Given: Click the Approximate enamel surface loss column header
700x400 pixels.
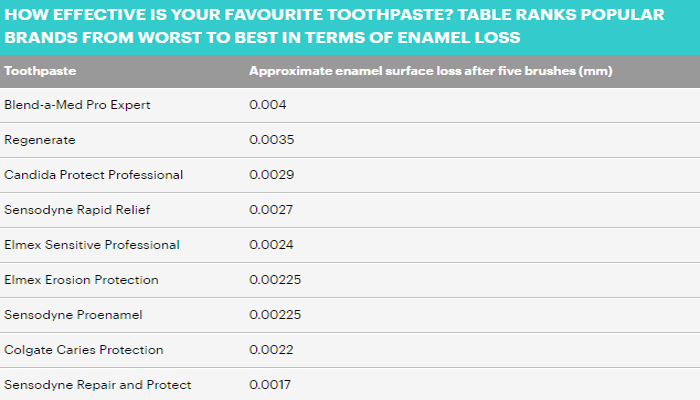Looking at the screenshot, I should [430, 72].
